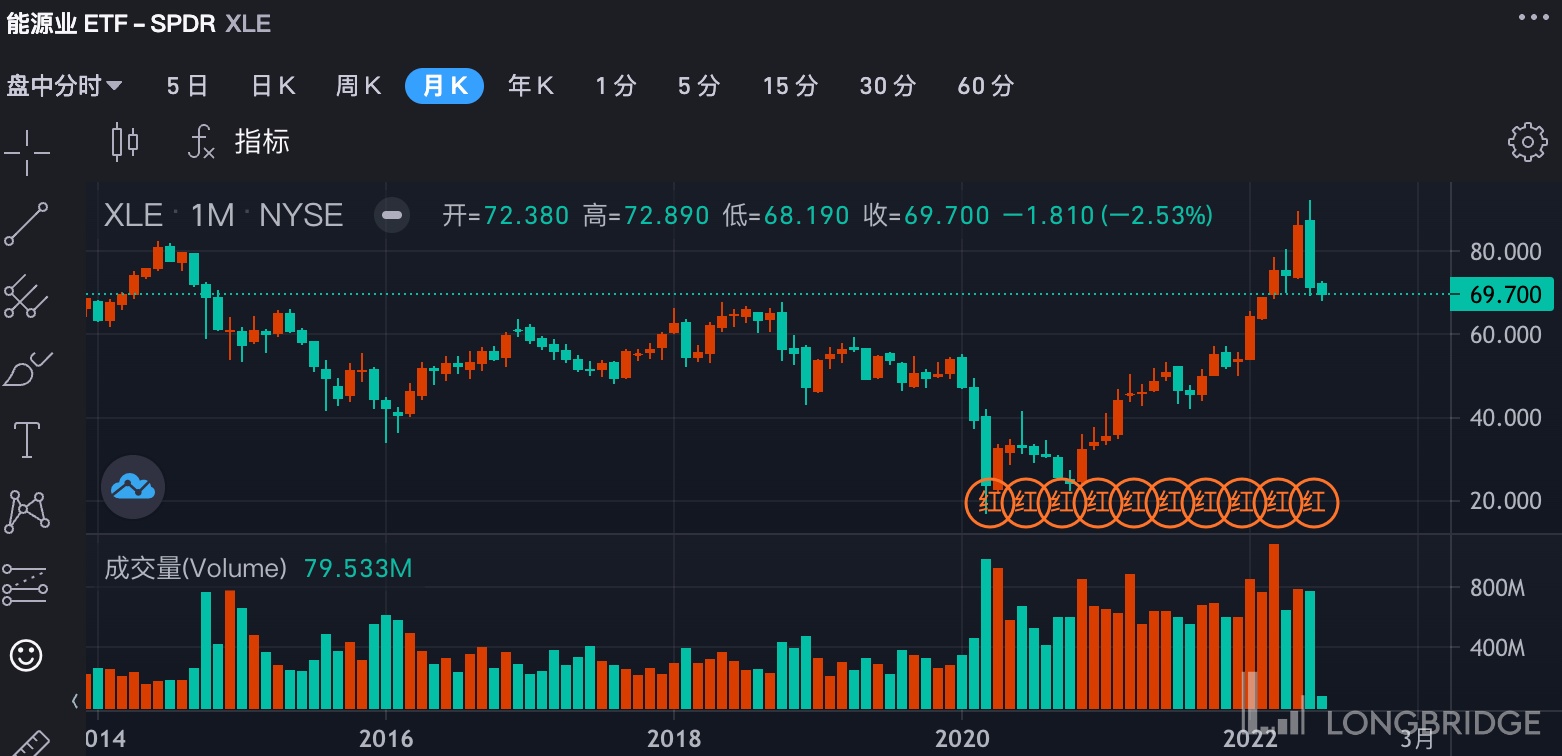Click the 2022 date axis label
The width and height of the screenshot is (1562, 756).
[x=1250, y=739]
